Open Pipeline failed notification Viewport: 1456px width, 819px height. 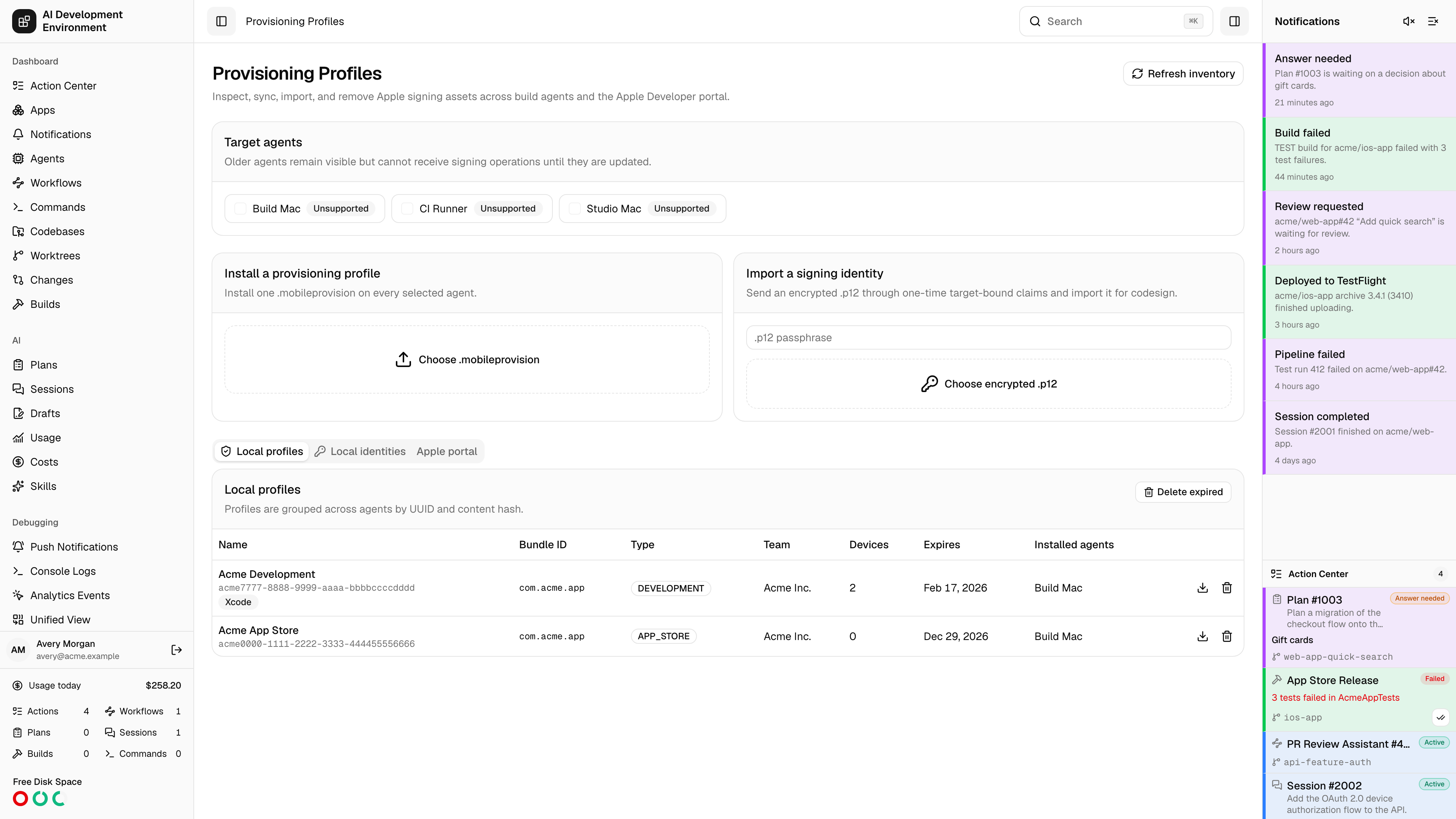(1359, 370)
